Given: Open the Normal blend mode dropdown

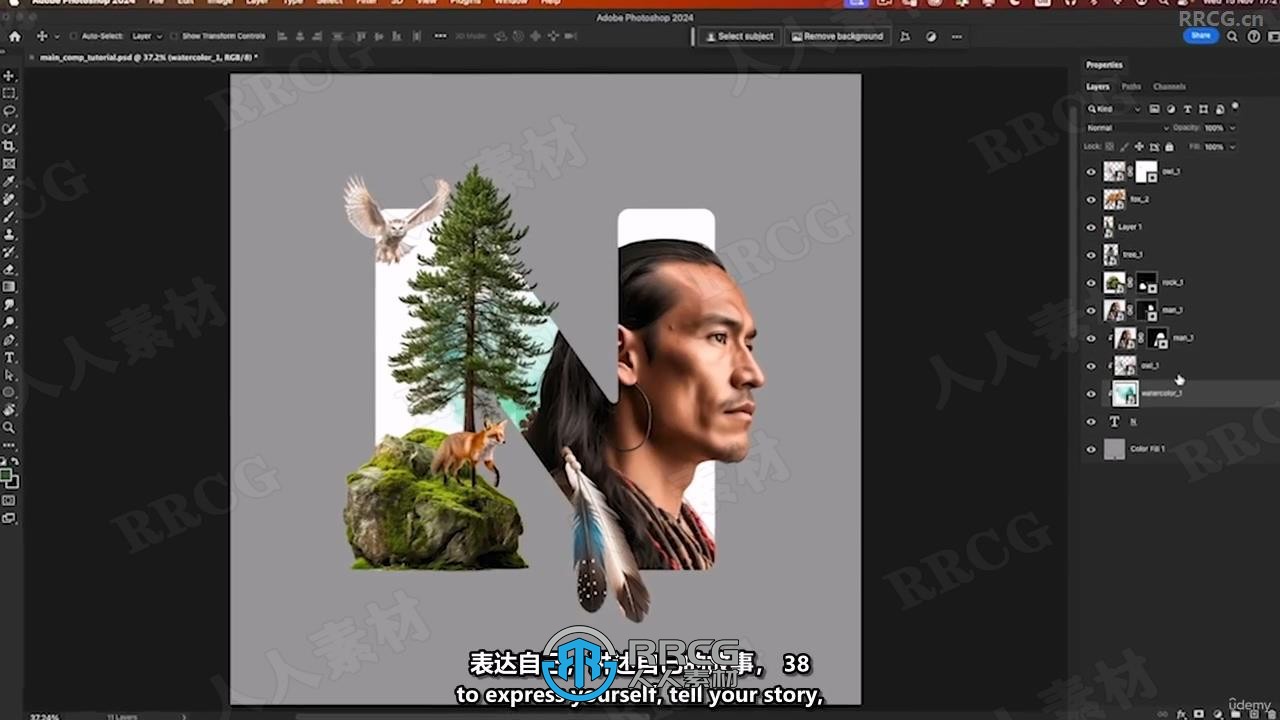Looking at the screenshot, I should pyautogui.click(x=1127, y=128).
